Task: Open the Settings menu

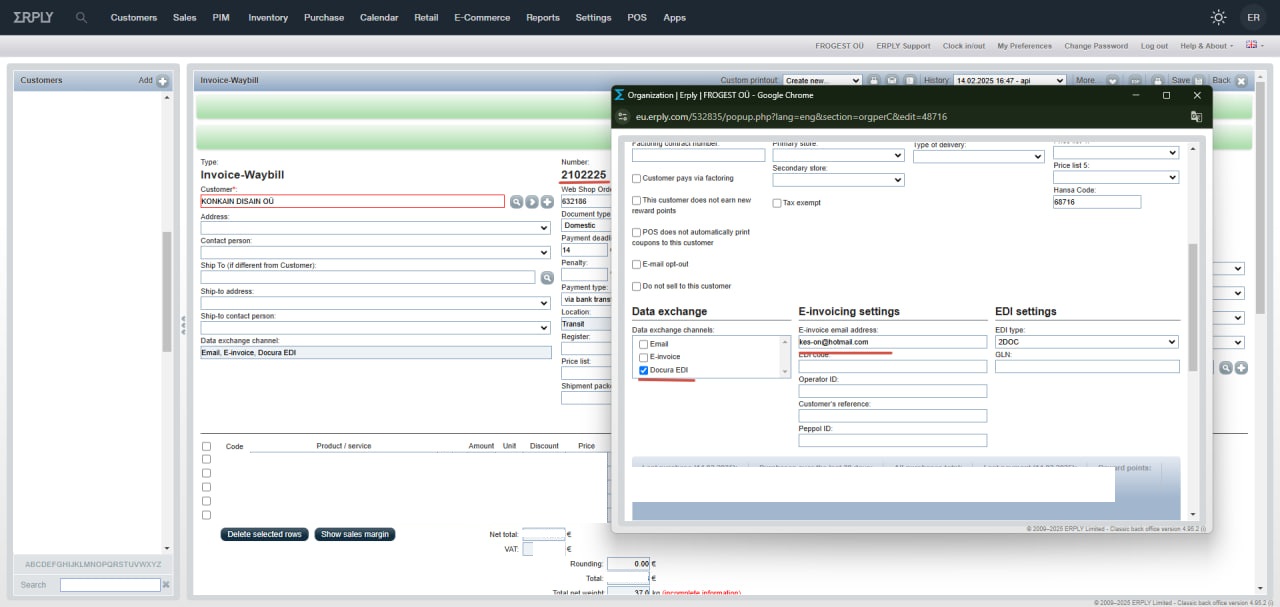Action: click(x=594, y=17)
